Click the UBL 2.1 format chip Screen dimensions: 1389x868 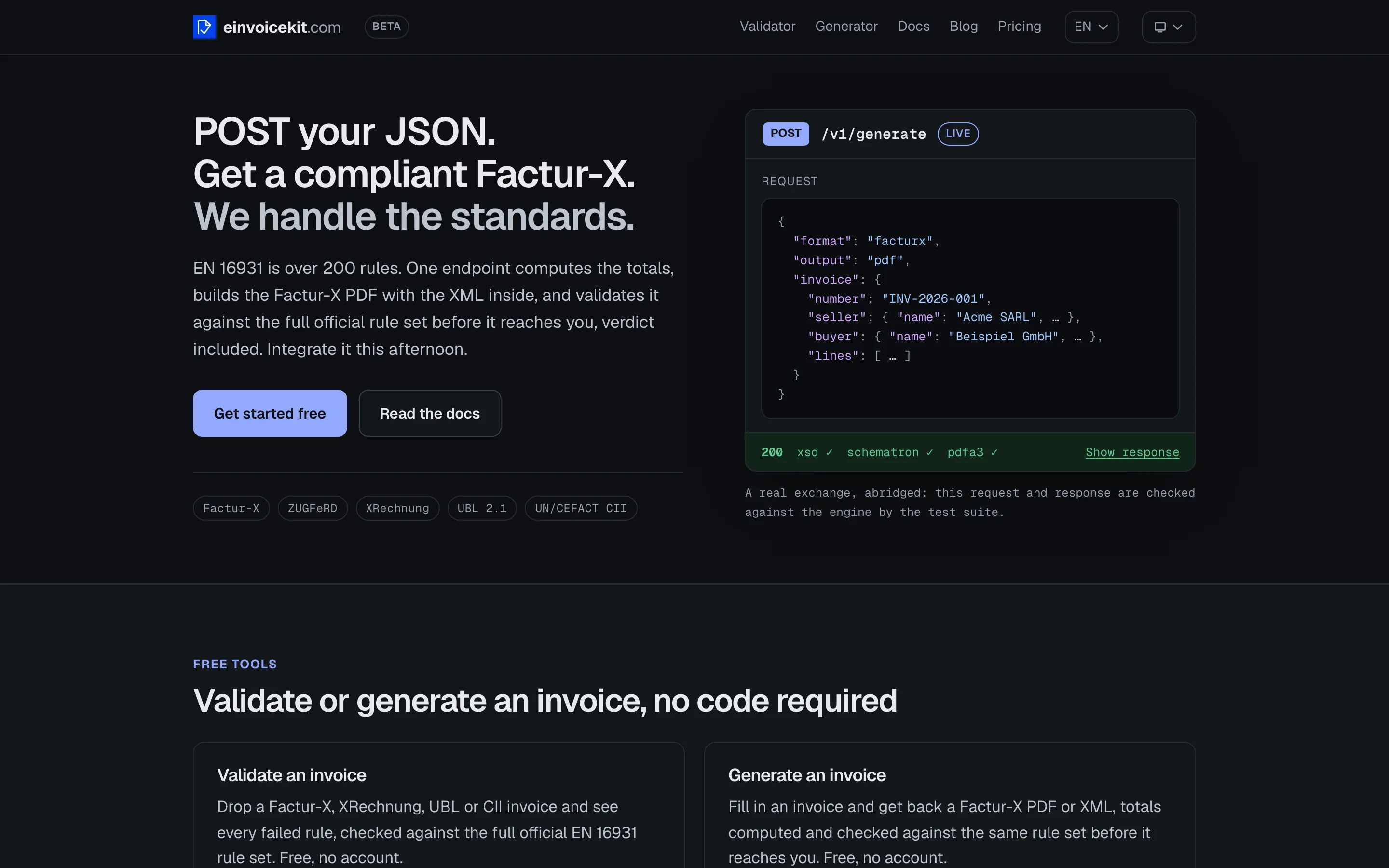[x=481, y=508]
